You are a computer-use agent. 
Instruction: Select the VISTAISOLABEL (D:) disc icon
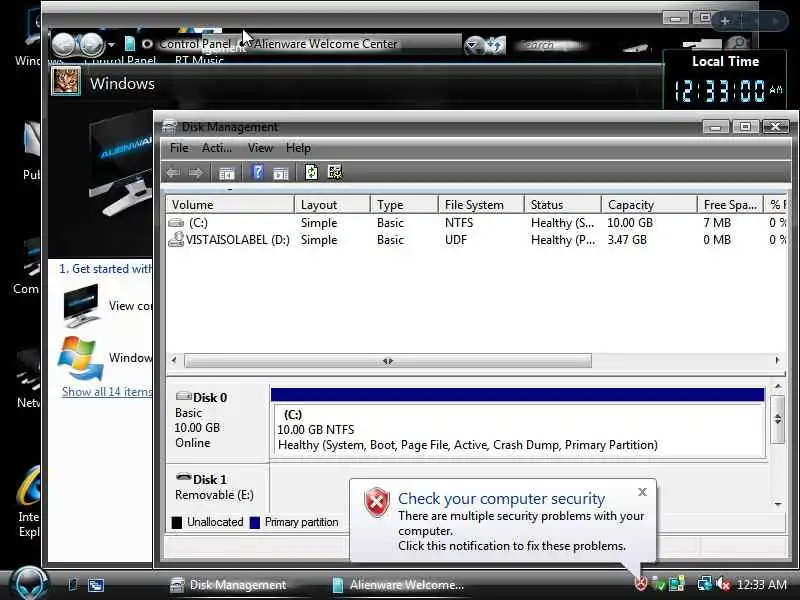point(176,239)
